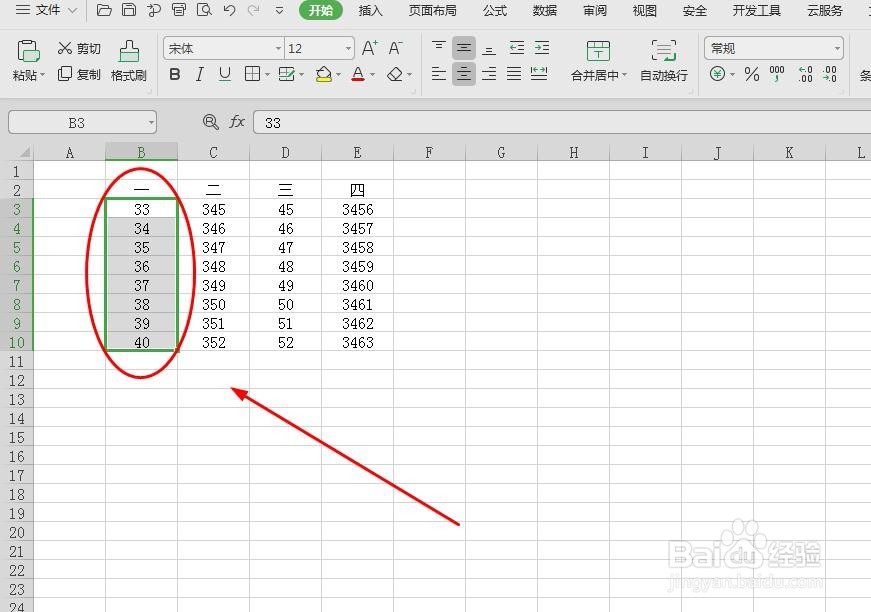This screenshot has width=871, height=612.
Task: Toggle justify alignment
Action: click(514, 73)
